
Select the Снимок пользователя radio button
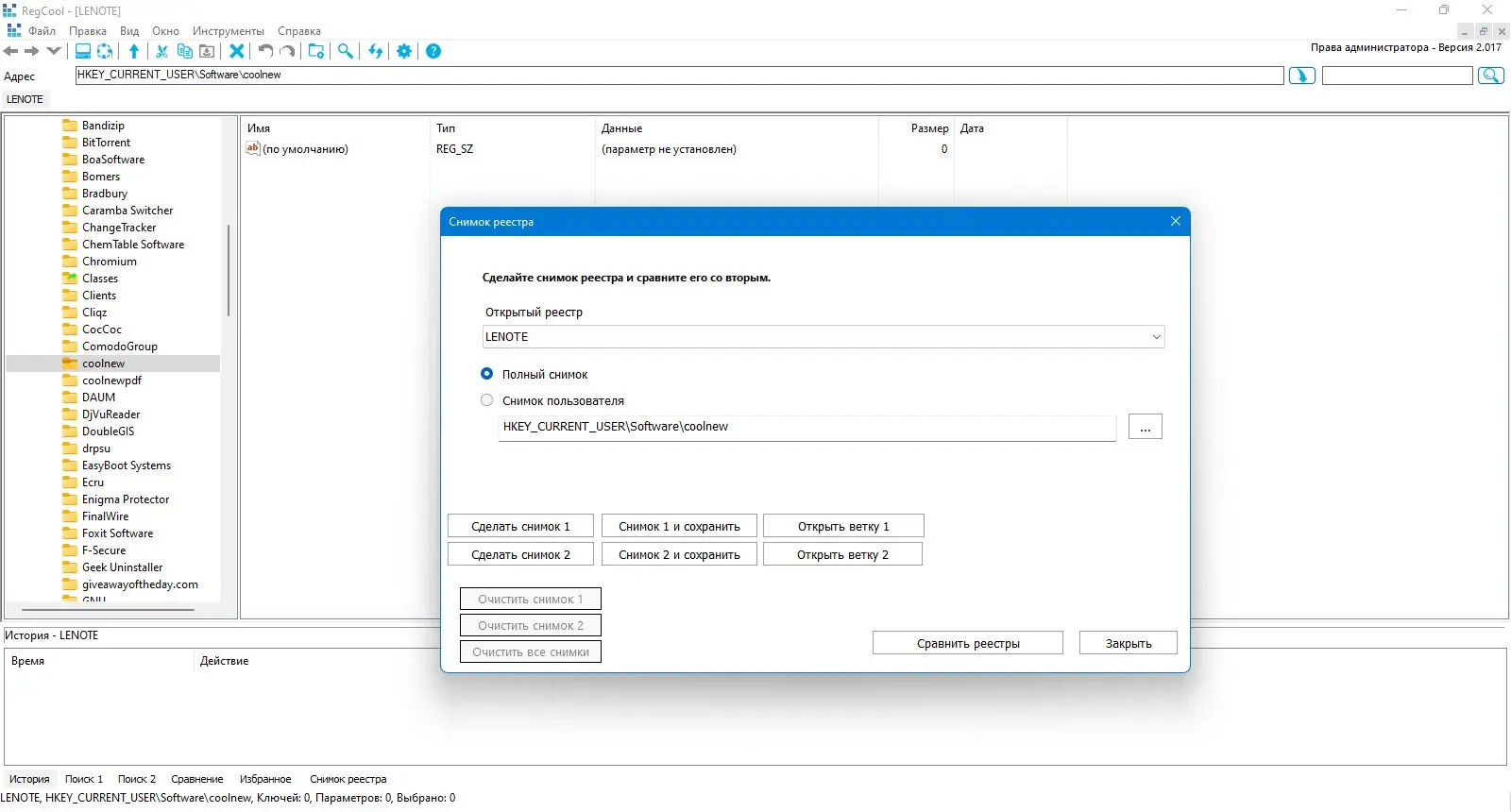[x=487, y=400]
